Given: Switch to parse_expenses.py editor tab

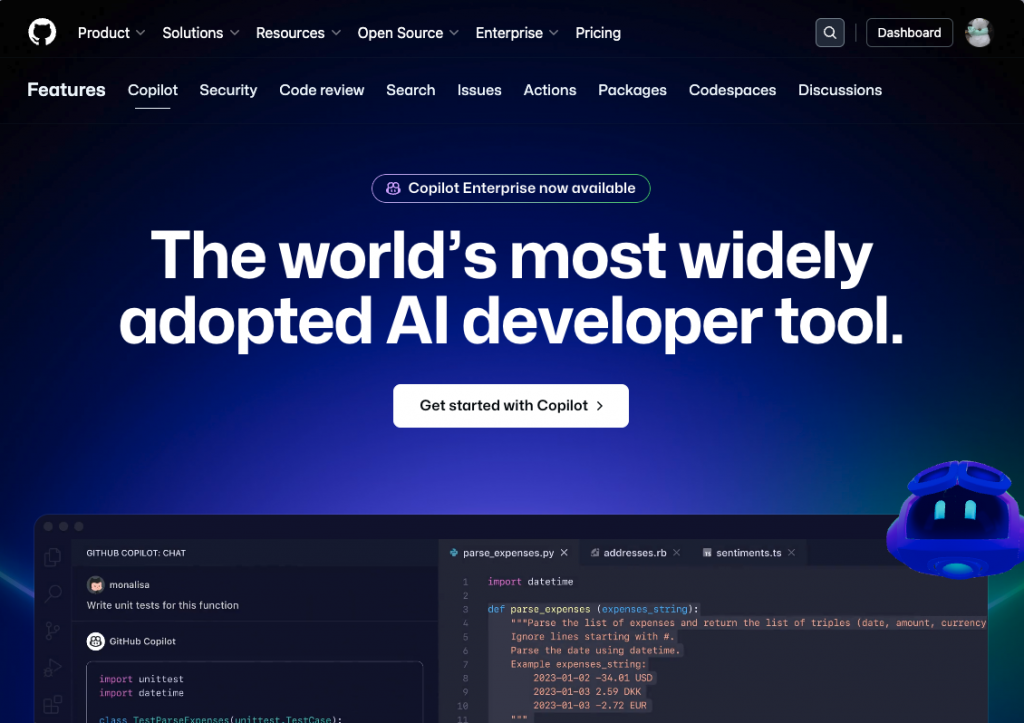Looking at the screenshot, I should pyautogui.click(x=508, y=553).
